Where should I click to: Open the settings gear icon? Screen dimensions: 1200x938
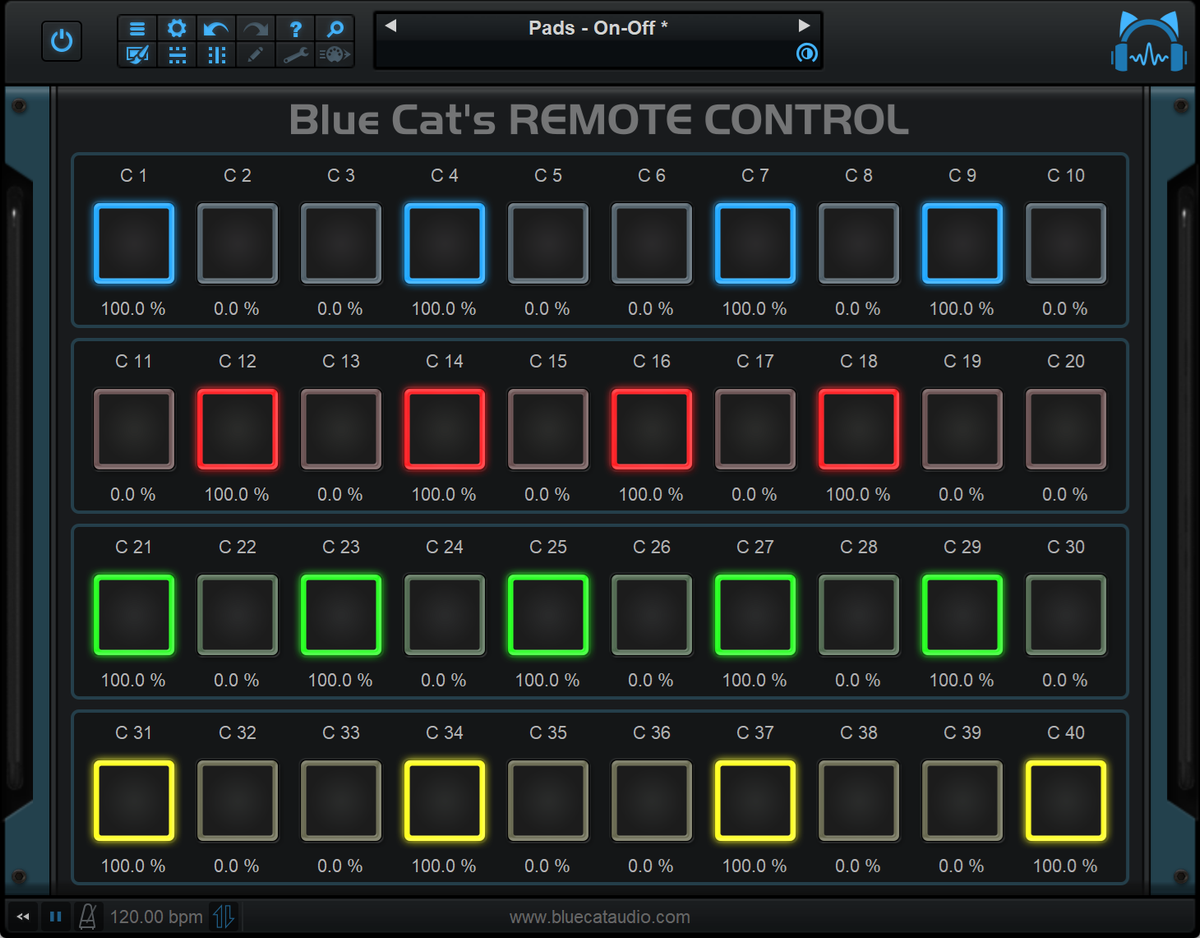click(176, 28)
